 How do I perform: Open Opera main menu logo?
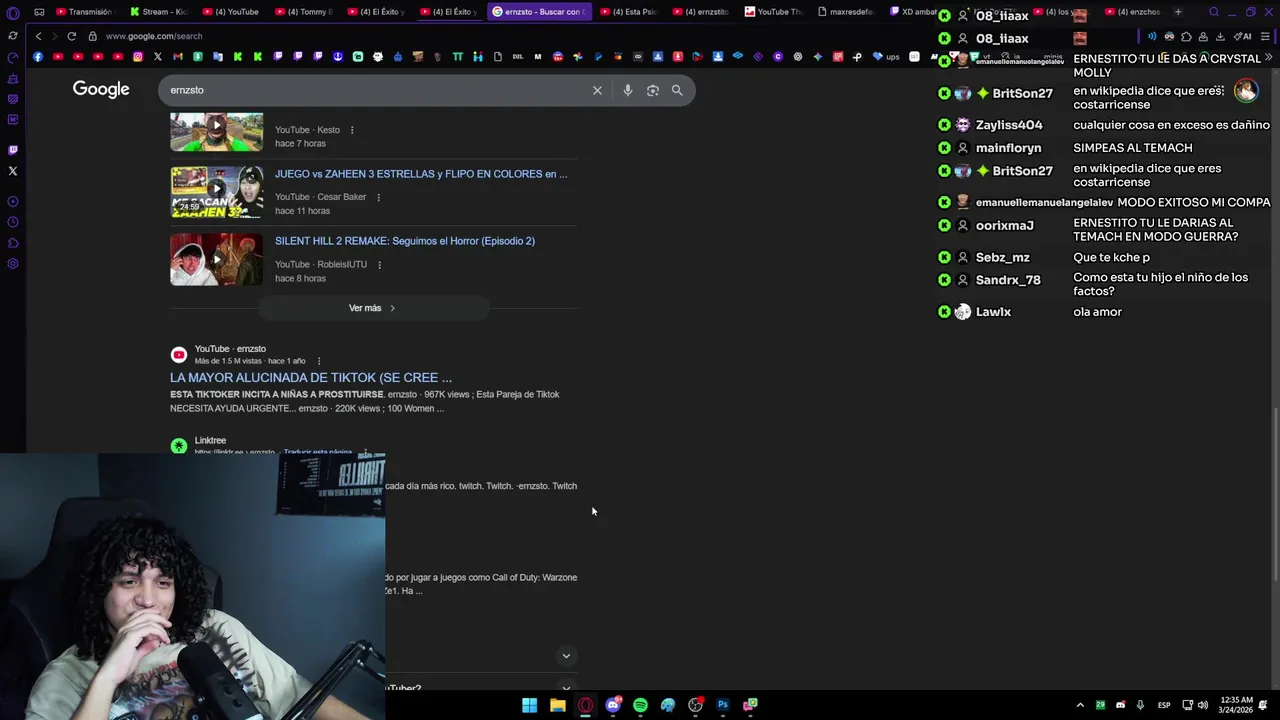[13, 12]
